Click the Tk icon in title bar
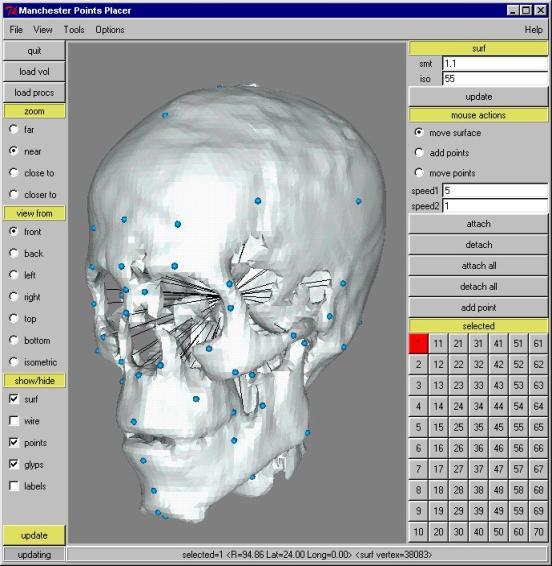 (12, 10)
